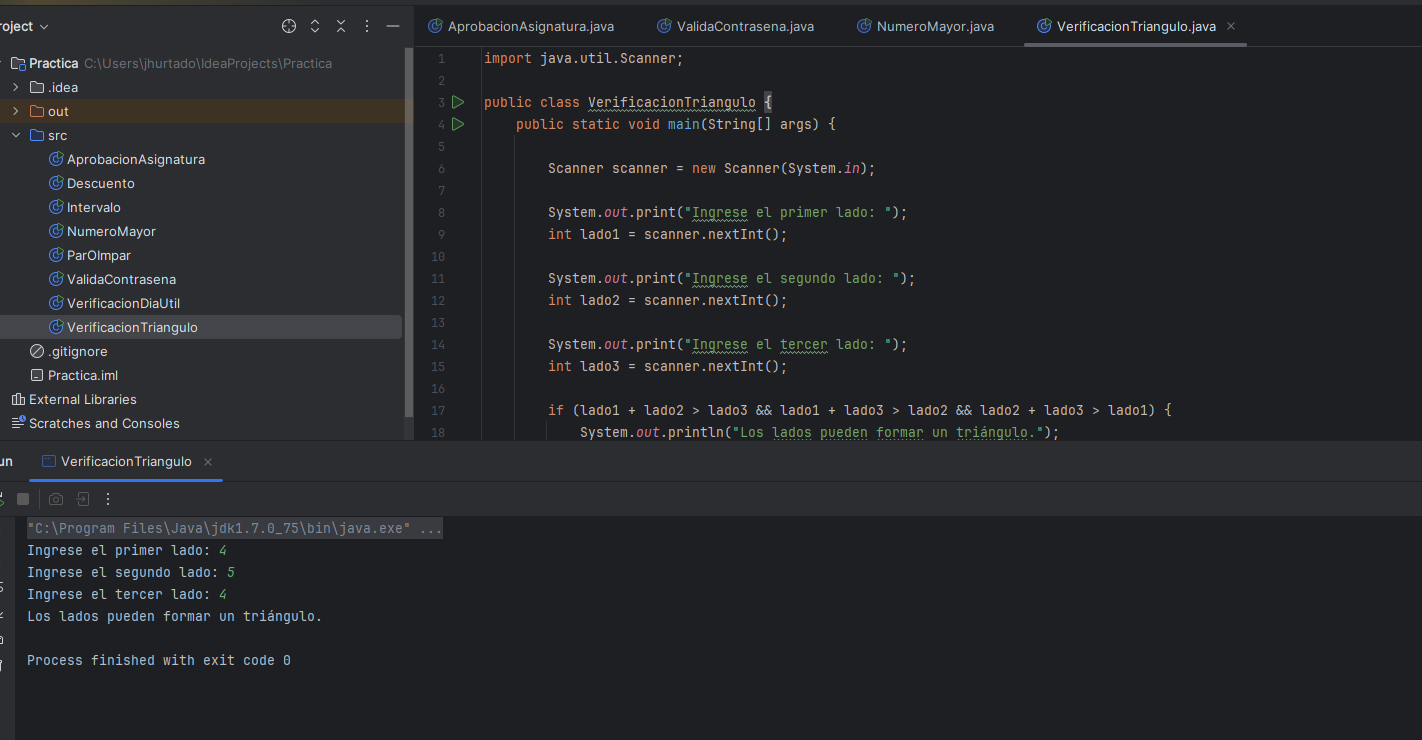
Task: Click class name VerificacionTriangulo in line 3
Action: coord(672,102)
